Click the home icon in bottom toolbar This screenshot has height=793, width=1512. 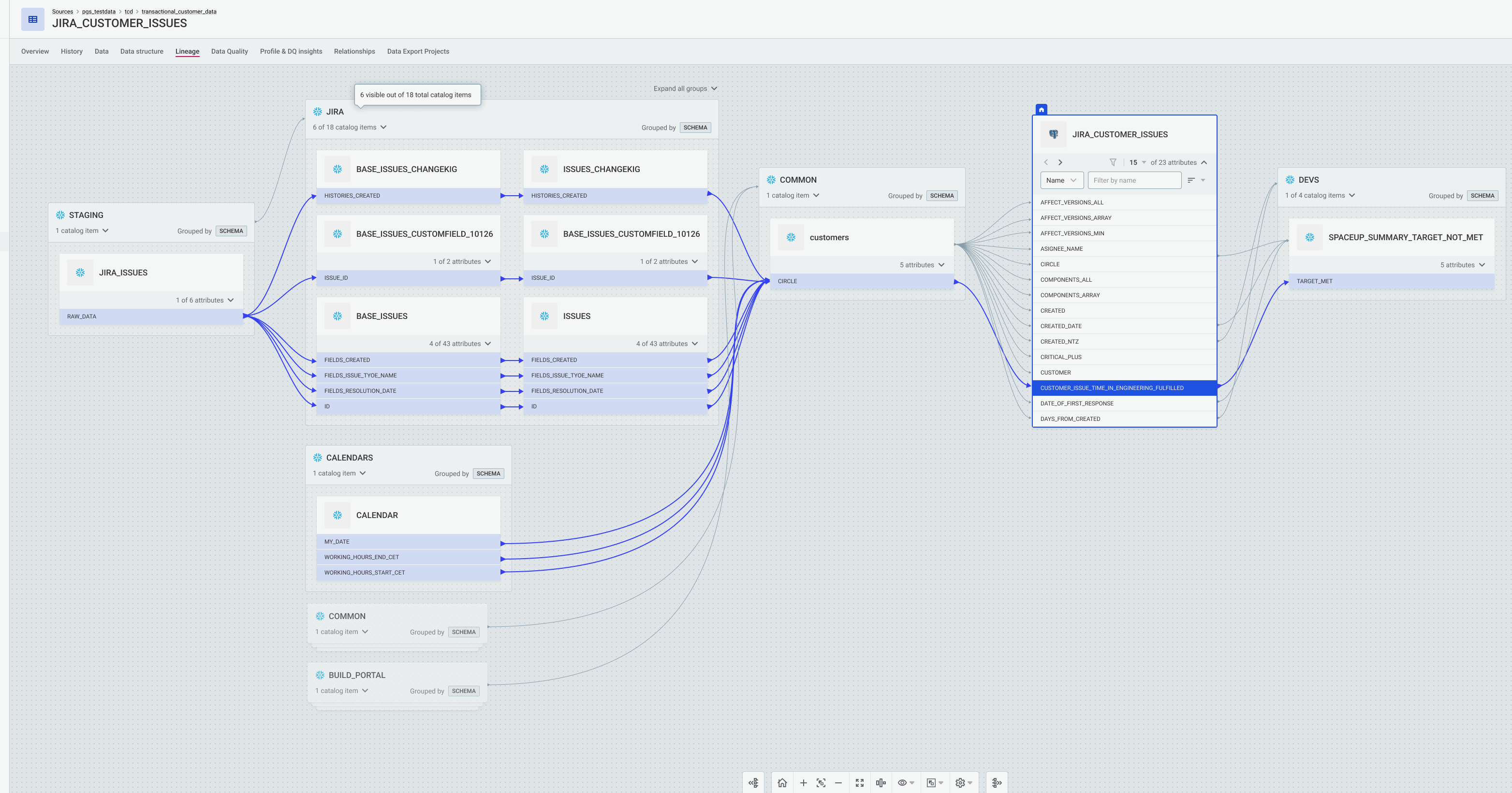point(782,782)
